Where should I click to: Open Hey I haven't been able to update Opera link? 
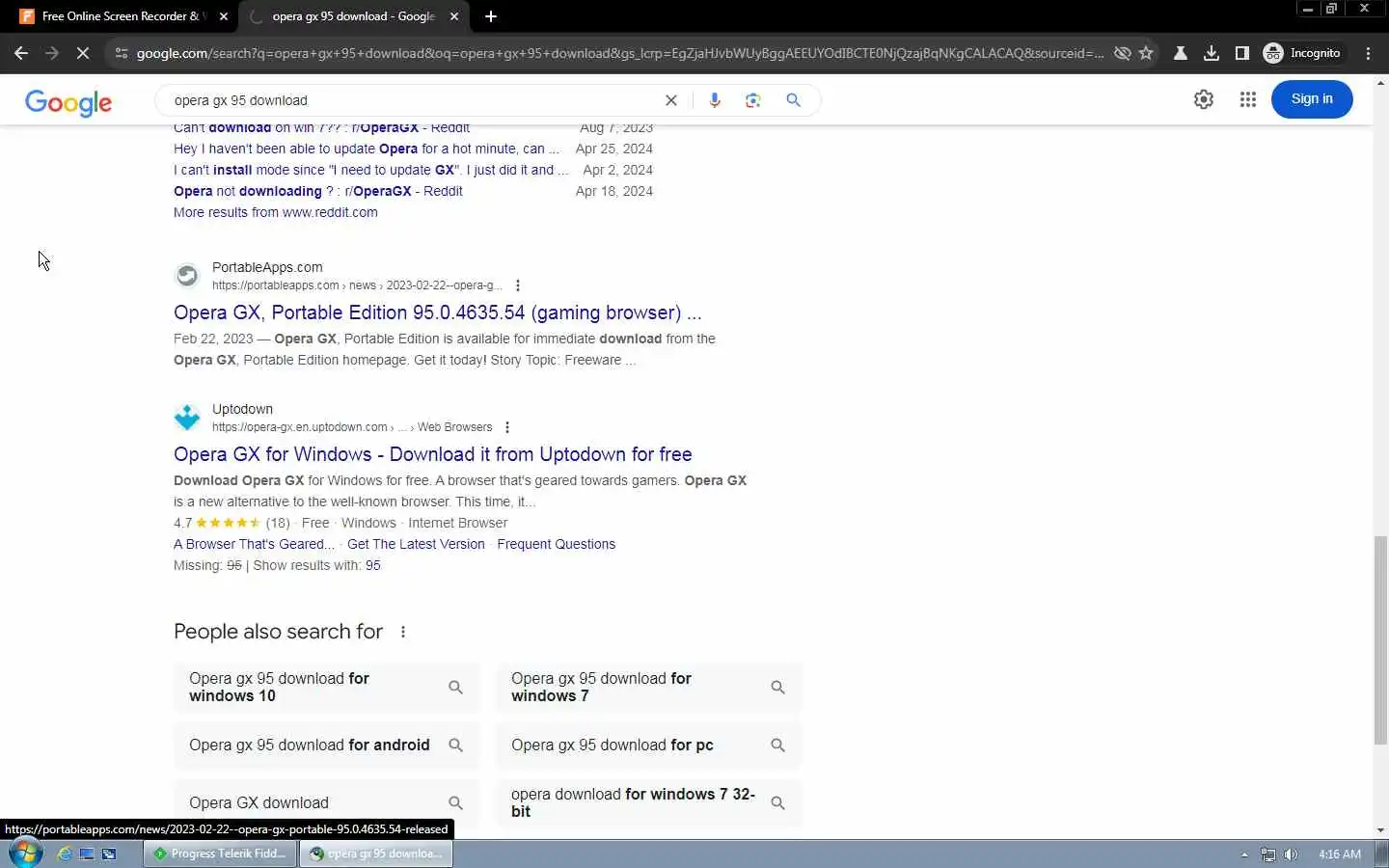(367, 149)
